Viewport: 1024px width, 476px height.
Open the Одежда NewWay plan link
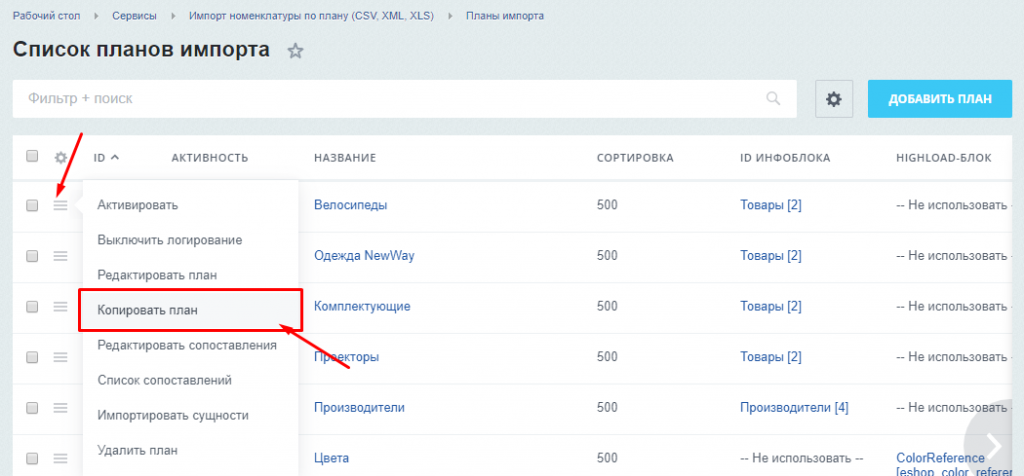[364, 256]
